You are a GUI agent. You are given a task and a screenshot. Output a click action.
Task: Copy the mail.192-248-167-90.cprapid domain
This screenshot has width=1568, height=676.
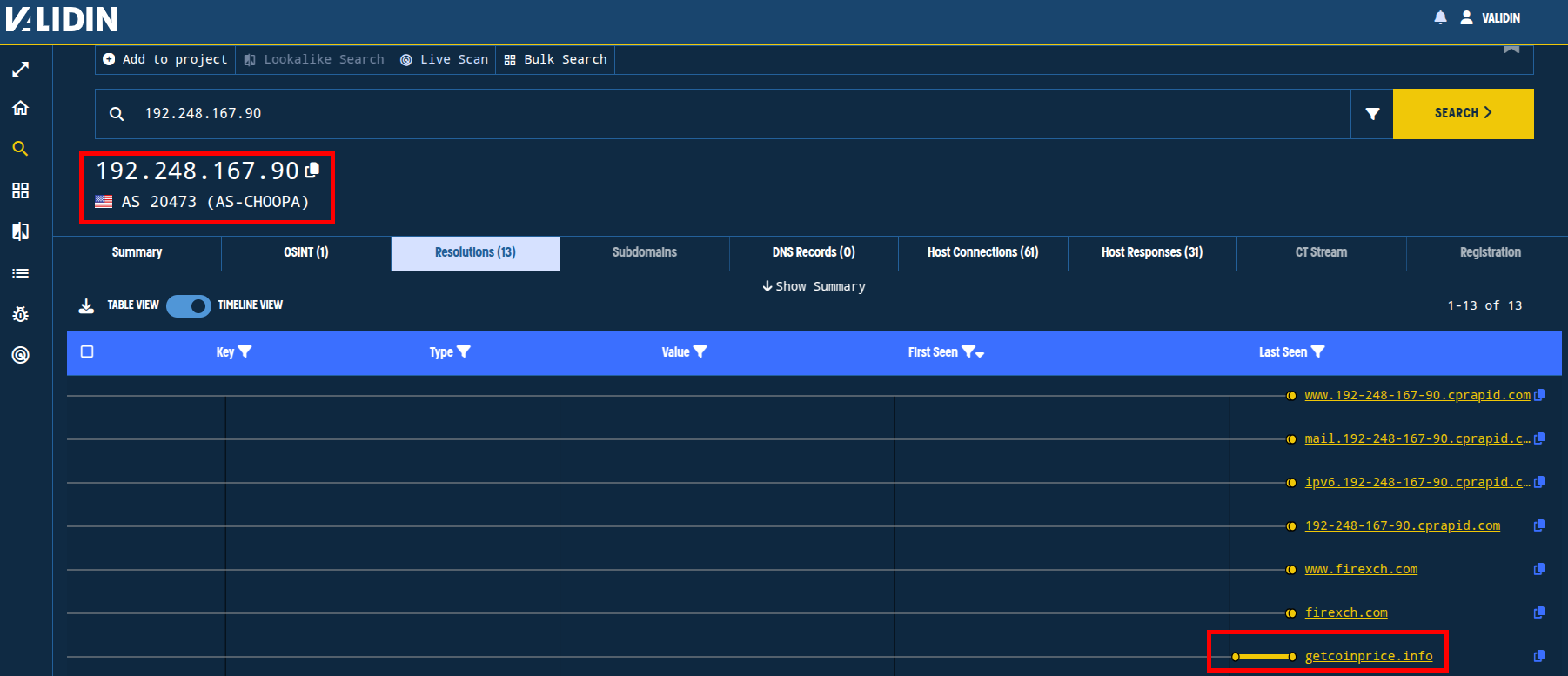(1539, 438)
